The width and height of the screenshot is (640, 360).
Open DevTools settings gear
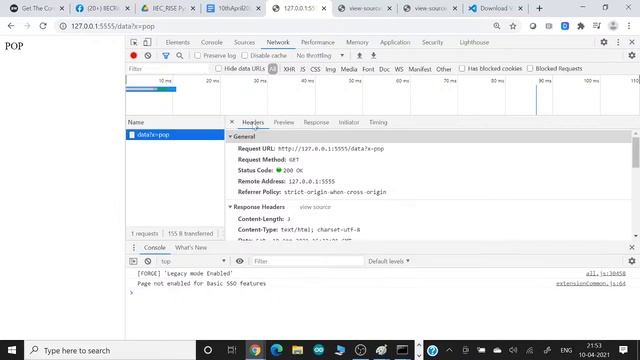click(x=604, y=42)
